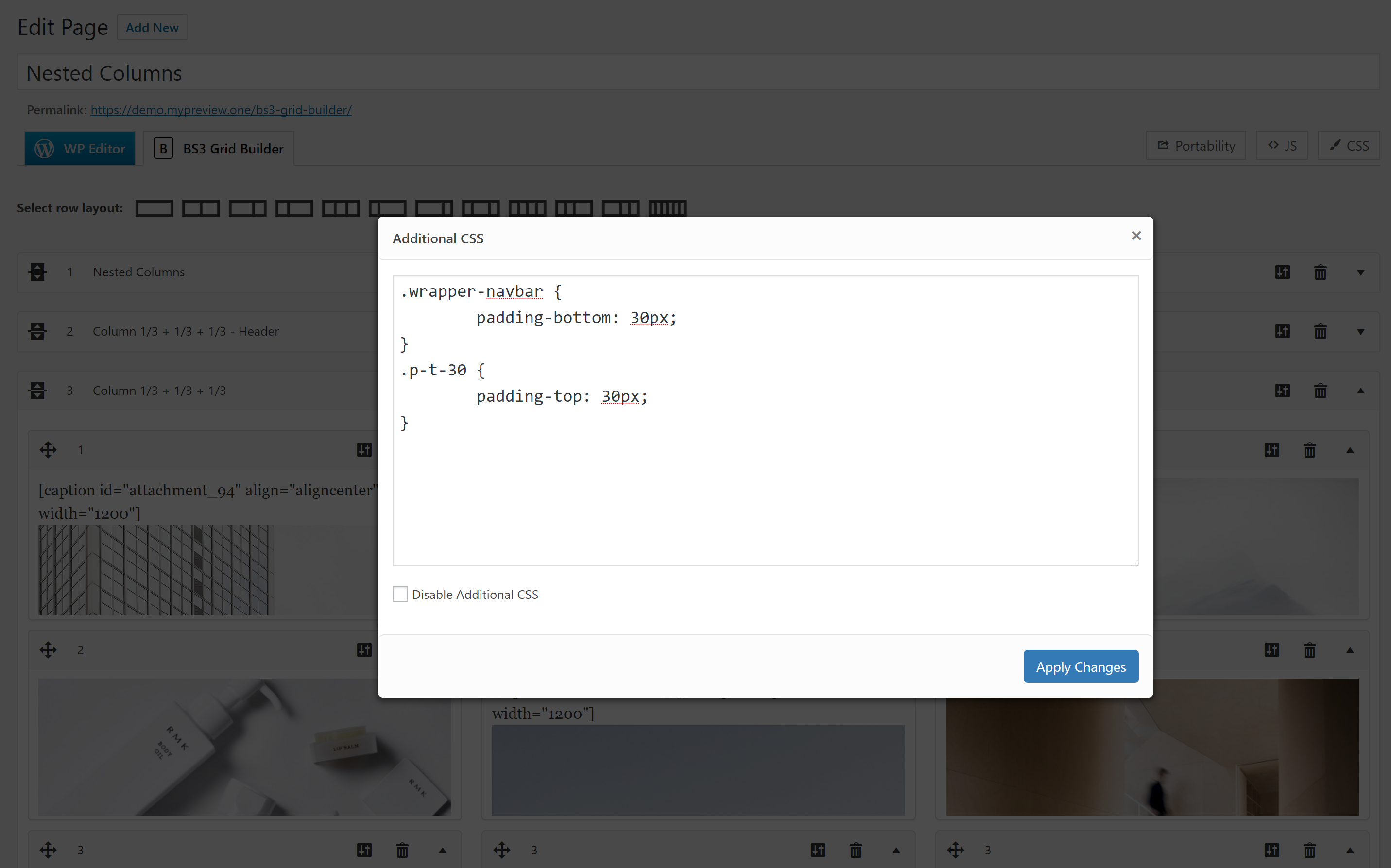Click the 'Column 1/3 + 1/3 + 1/3 - Header' row title

point(186,331)
